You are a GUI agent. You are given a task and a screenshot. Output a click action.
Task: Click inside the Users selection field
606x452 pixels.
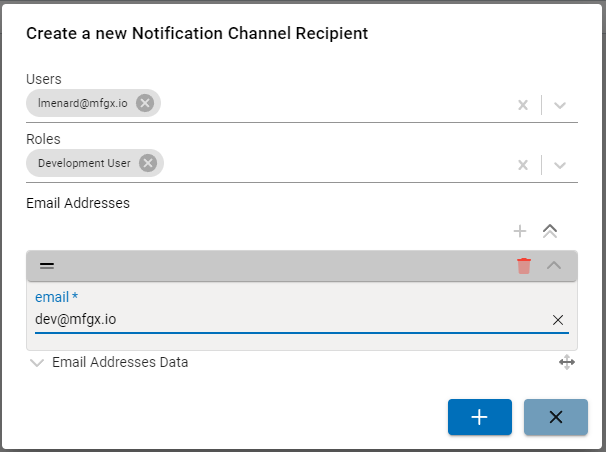pyautogui.click(x=330, y=104)
